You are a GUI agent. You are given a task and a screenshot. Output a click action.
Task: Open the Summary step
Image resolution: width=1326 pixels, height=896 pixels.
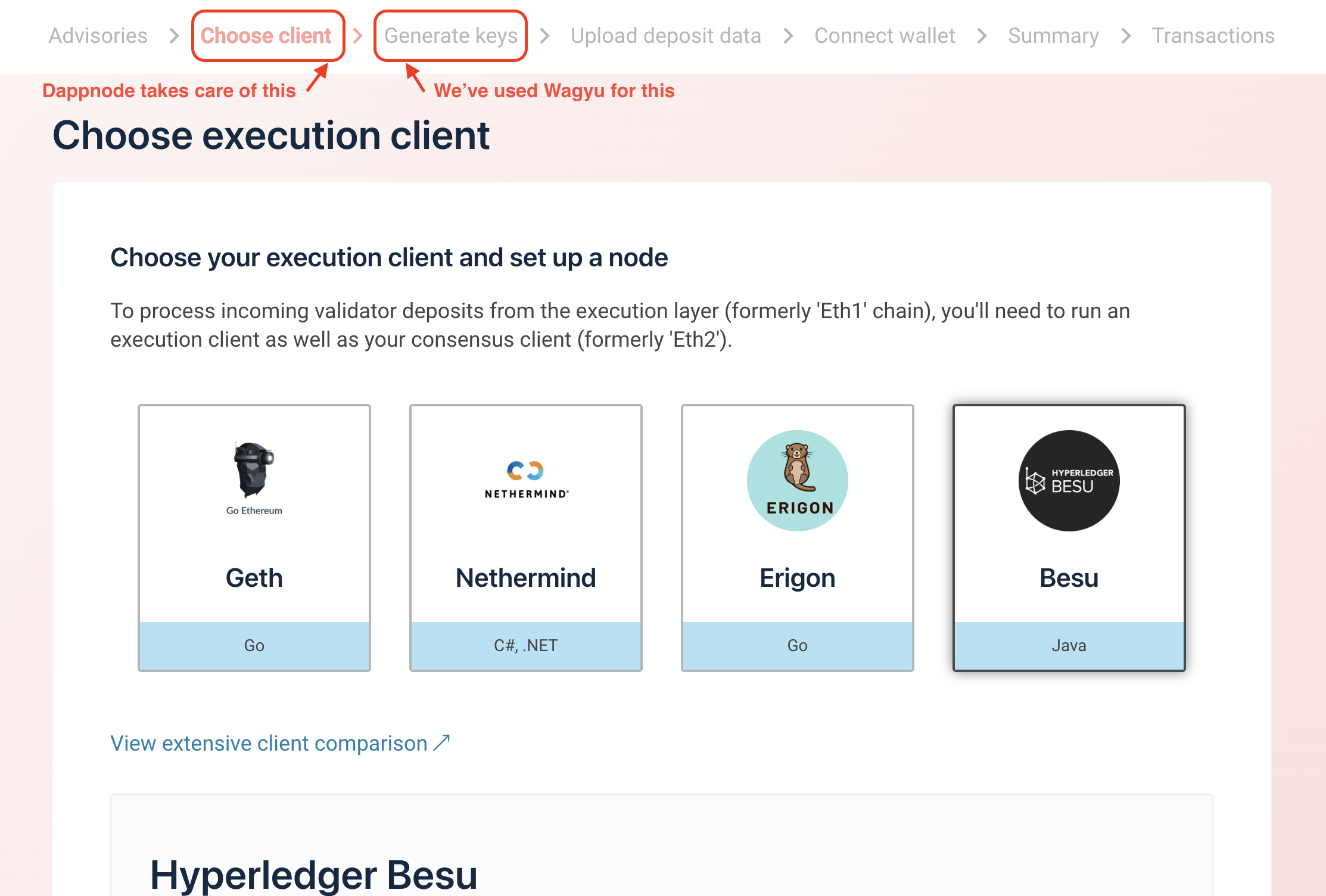(1053, 36)
